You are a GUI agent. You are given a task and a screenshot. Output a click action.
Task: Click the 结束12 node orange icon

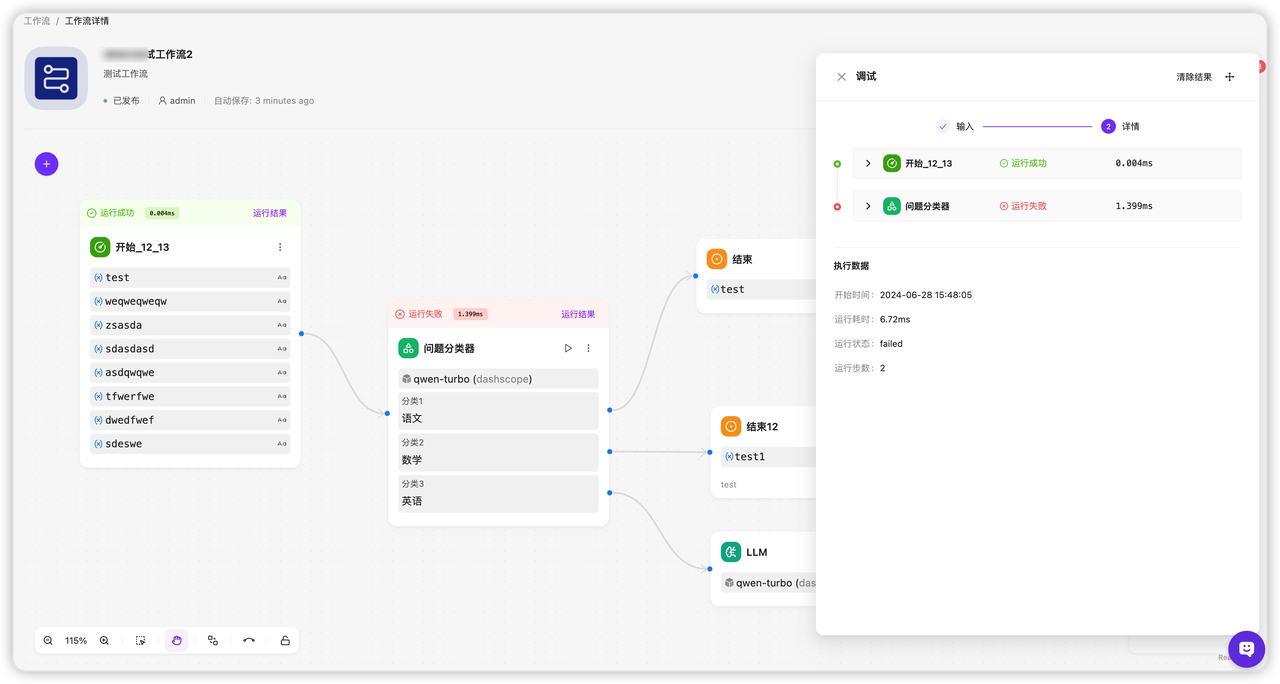pyautogui.click(x=731, y=427)
